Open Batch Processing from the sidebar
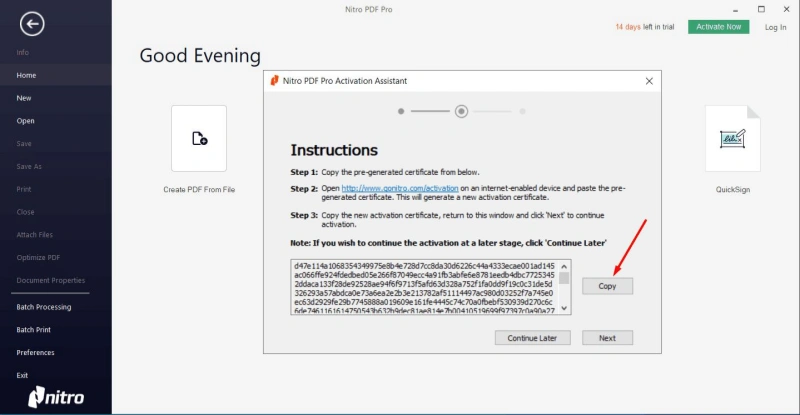 44,307
